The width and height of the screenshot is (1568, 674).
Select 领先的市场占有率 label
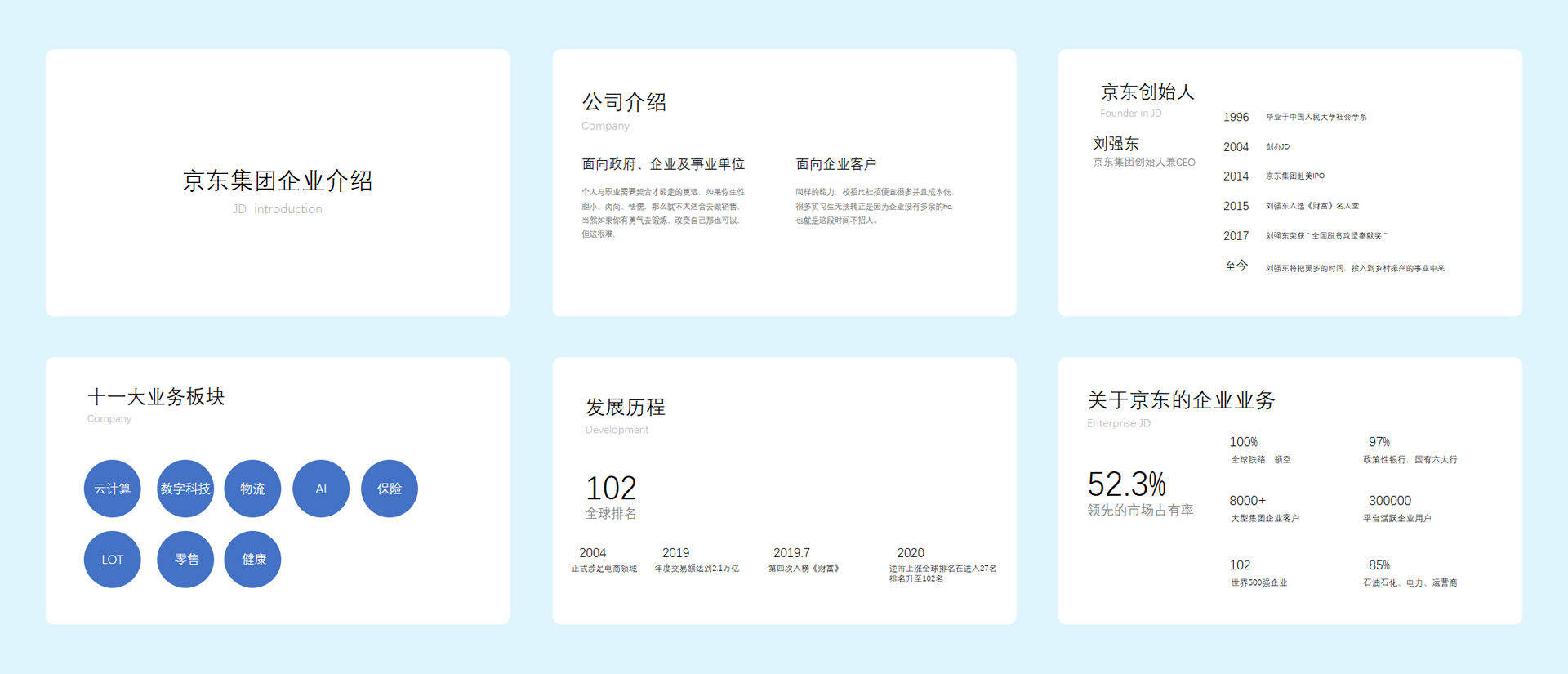click(1140, 511)
